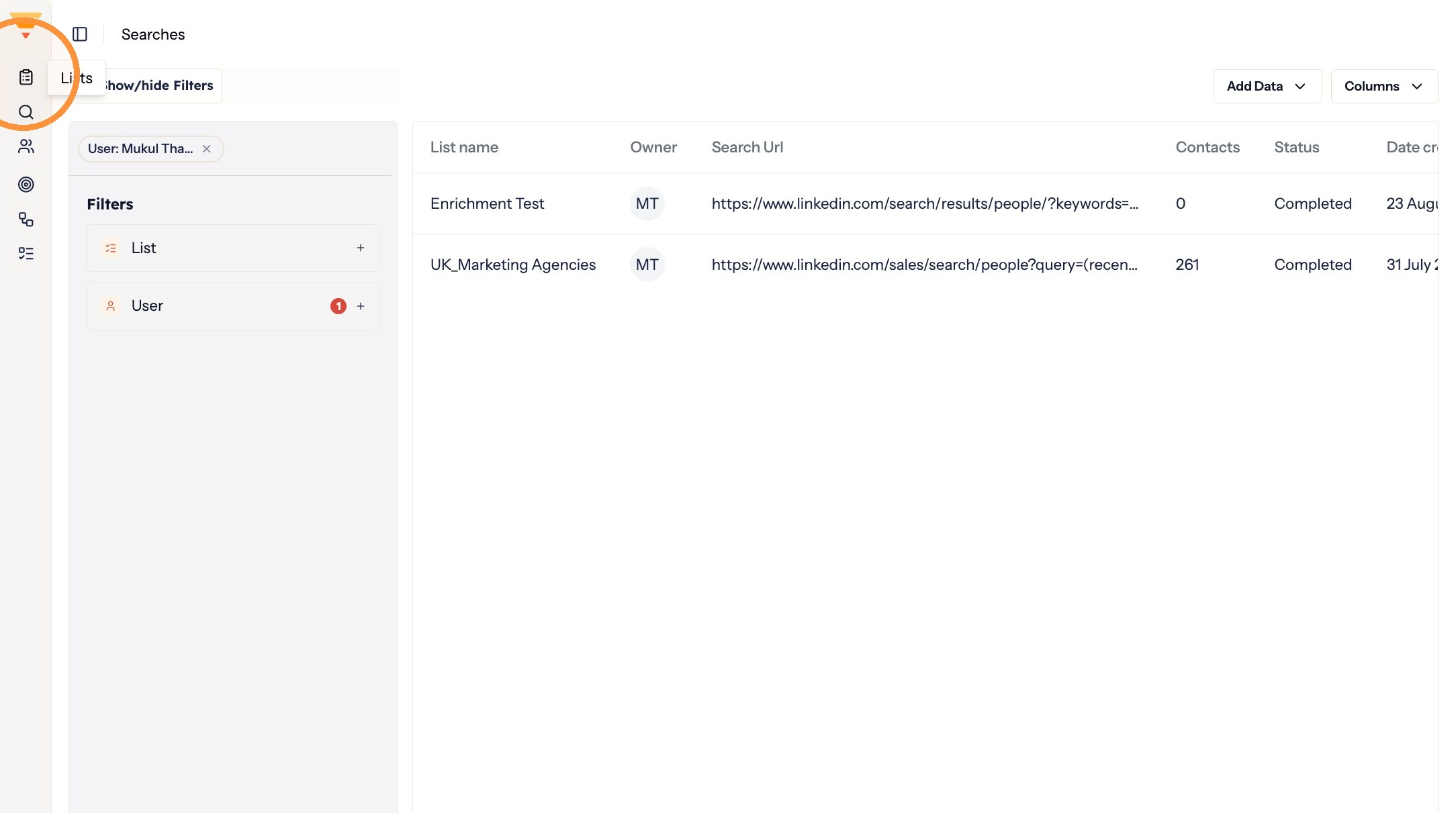Image resolution: width=1456 pixels, height=813 pixels.
Task: Click the Search Url column header
Action: 747,148
